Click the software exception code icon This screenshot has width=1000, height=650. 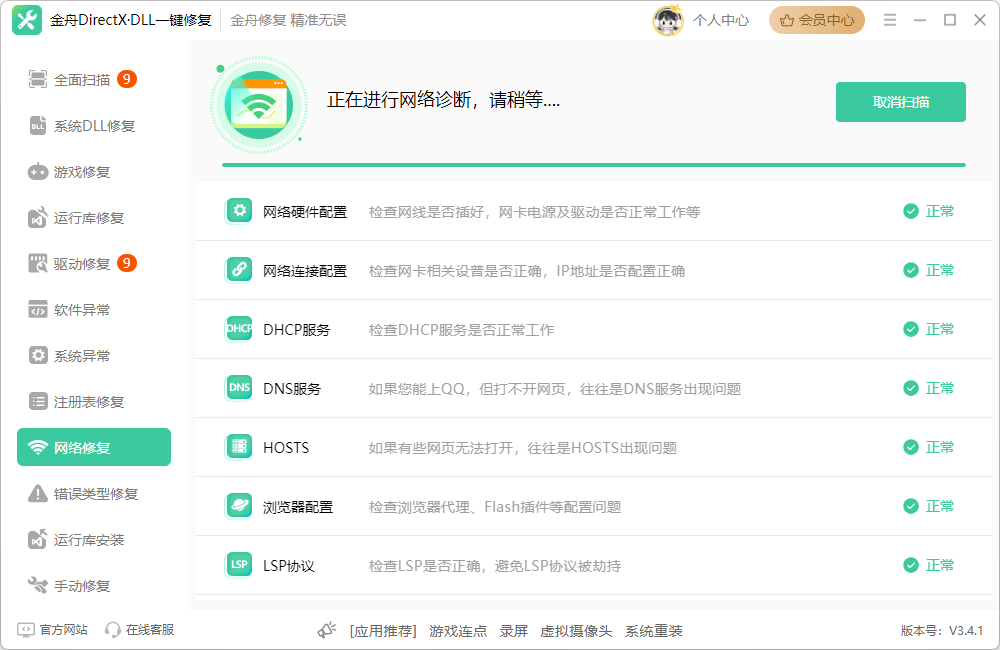click(38, 309)
